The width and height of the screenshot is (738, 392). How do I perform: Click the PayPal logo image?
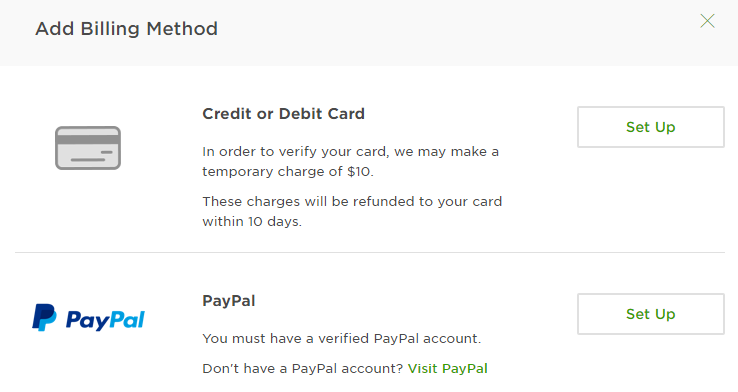click(88, 318)
